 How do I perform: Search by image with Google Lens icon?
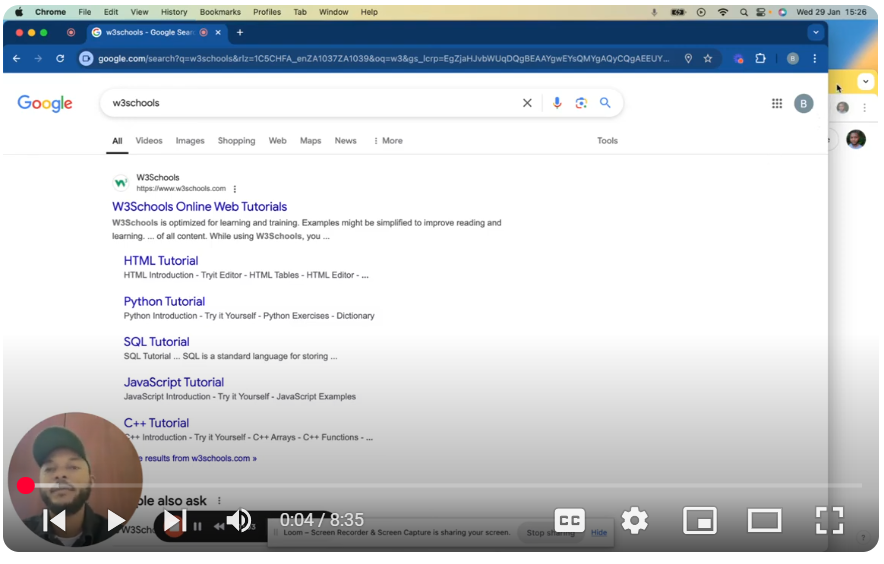click(581, 103)
